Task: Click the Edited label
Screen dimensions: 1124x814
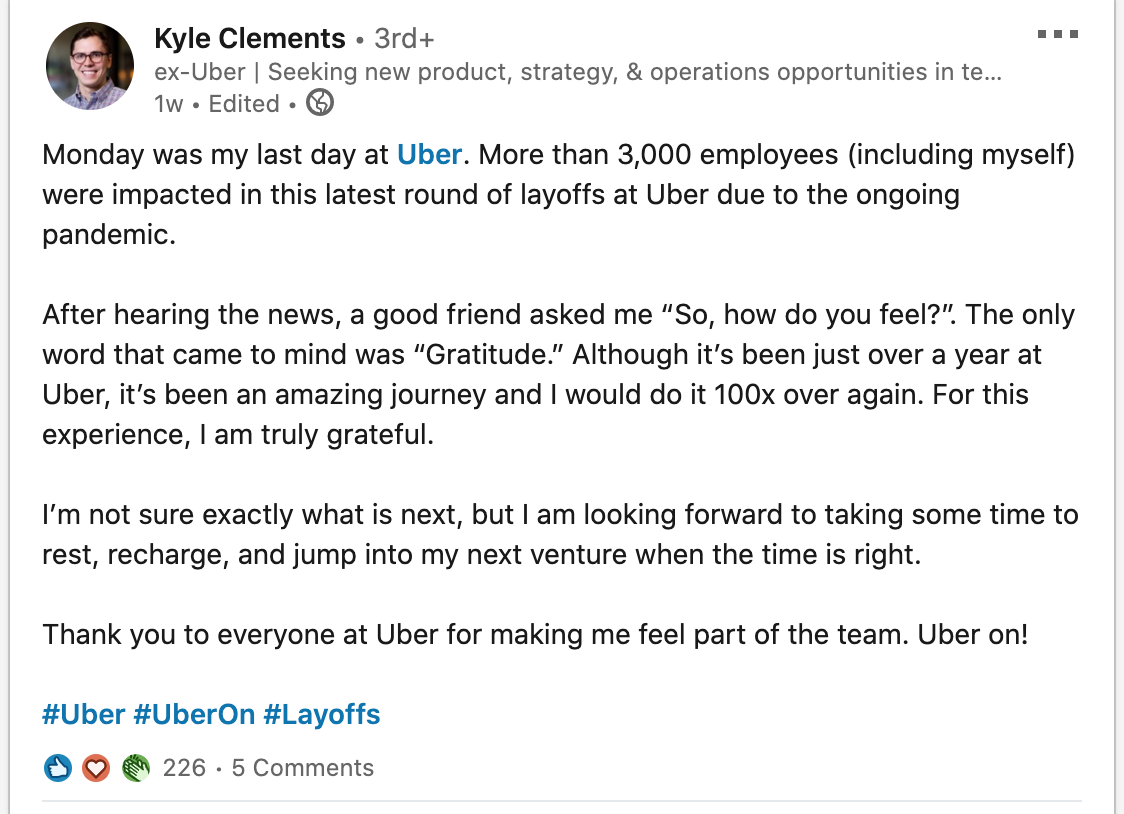Action: pos(244,104)
